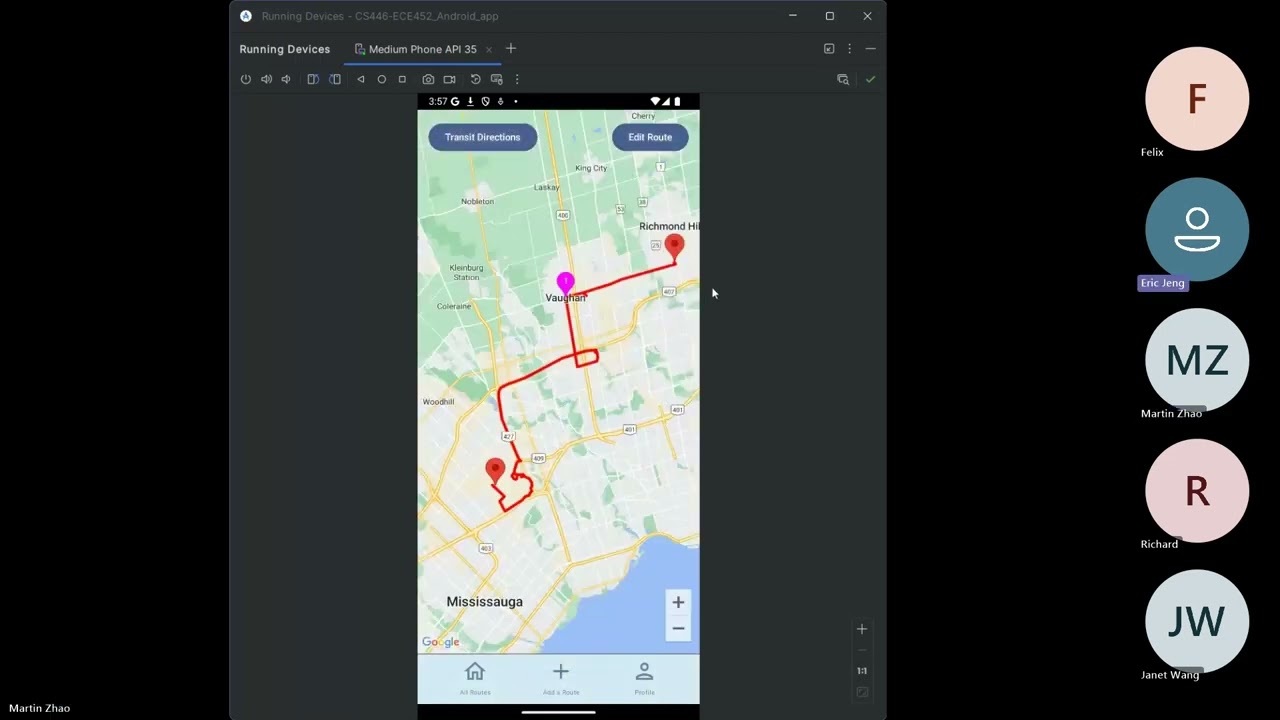The image size is (1280, 720).
Task: Tap the Transit Directions button
Action: pyautogui.click(x=482, y=137)
